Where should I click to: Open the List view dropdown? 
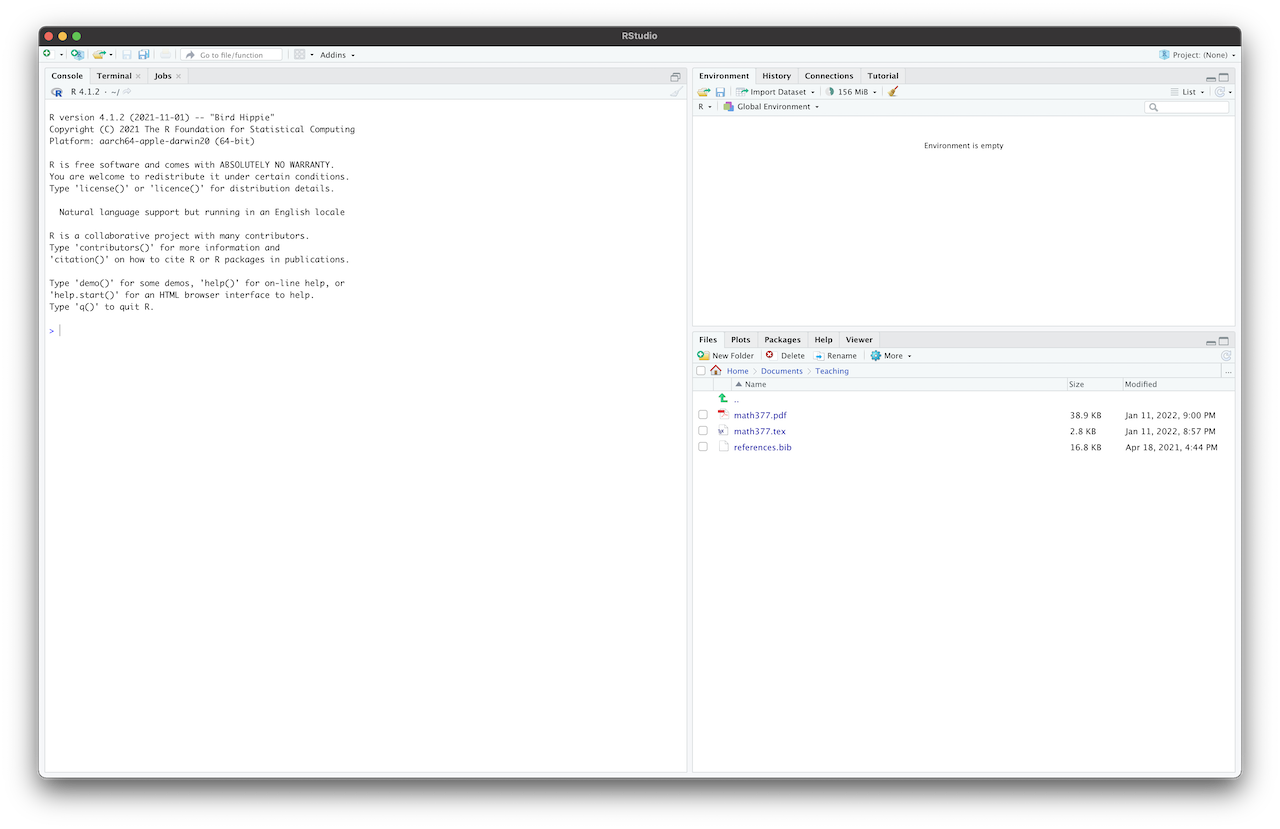pyautogui.click(x=1188, y=92)
